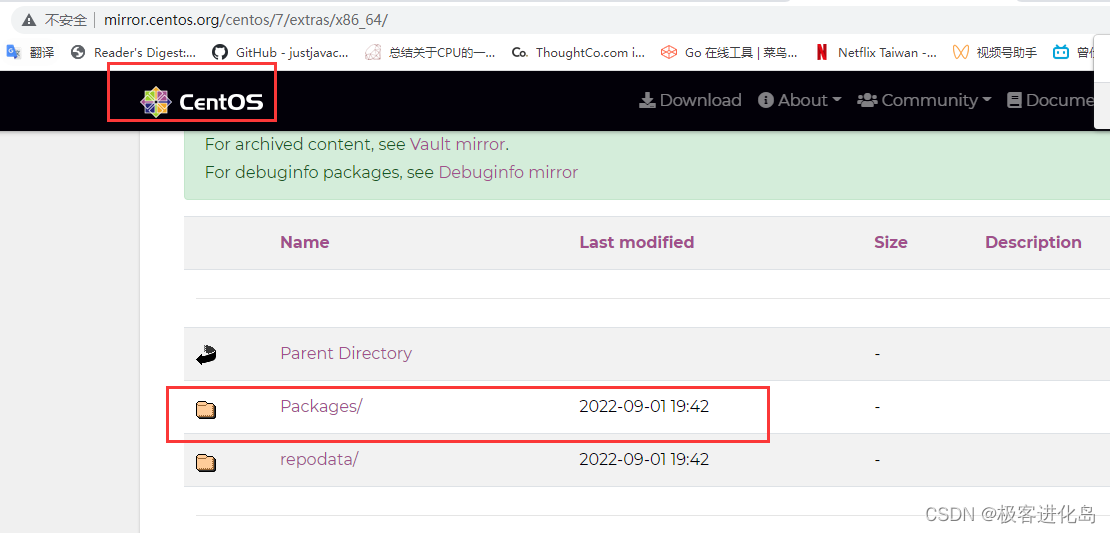Click the insecure-site warning triangle icon
Screen dimensions: 1110x533
(x=28, y=20)
